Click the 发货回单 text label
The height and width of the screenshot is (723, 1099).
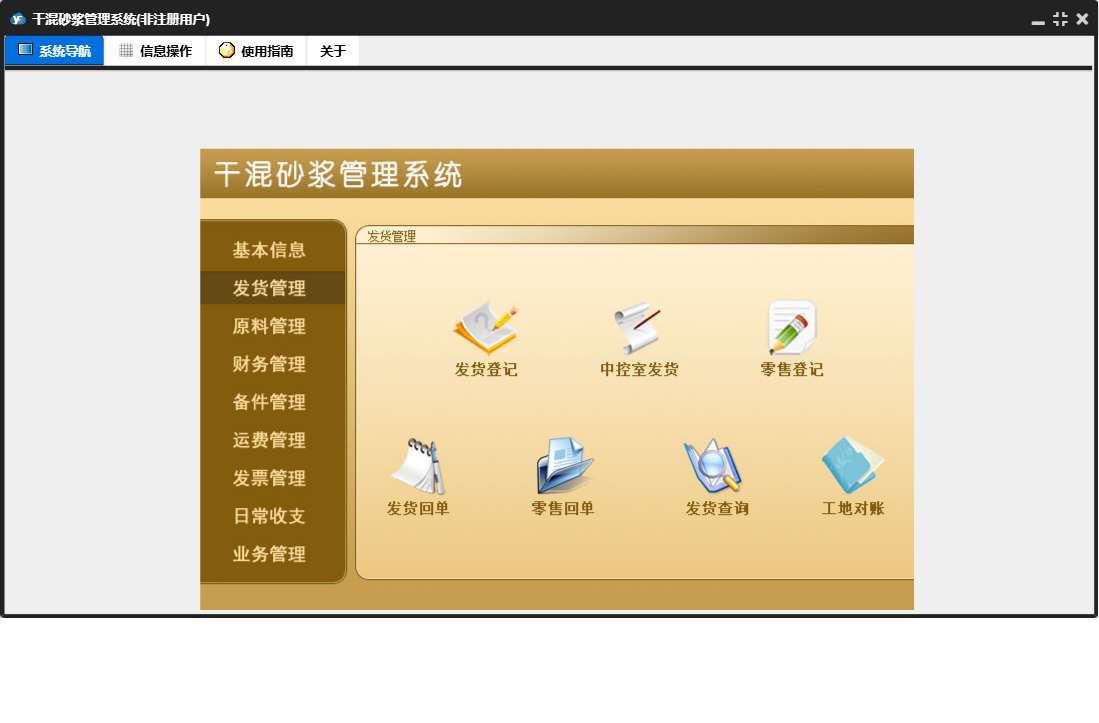click(418, 508)
